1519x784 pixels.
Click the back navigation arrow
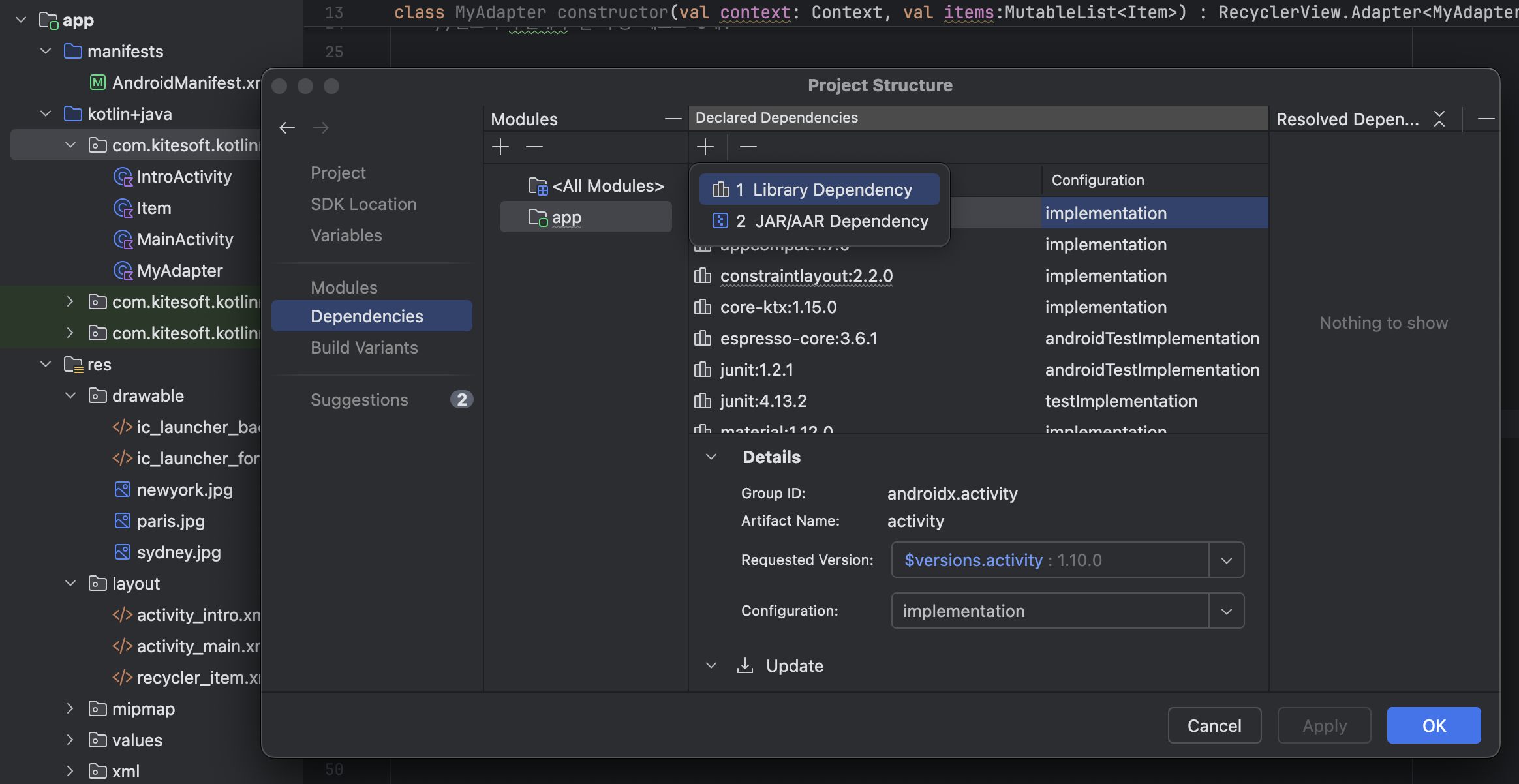pyautogui.click(x=287, y=128)
